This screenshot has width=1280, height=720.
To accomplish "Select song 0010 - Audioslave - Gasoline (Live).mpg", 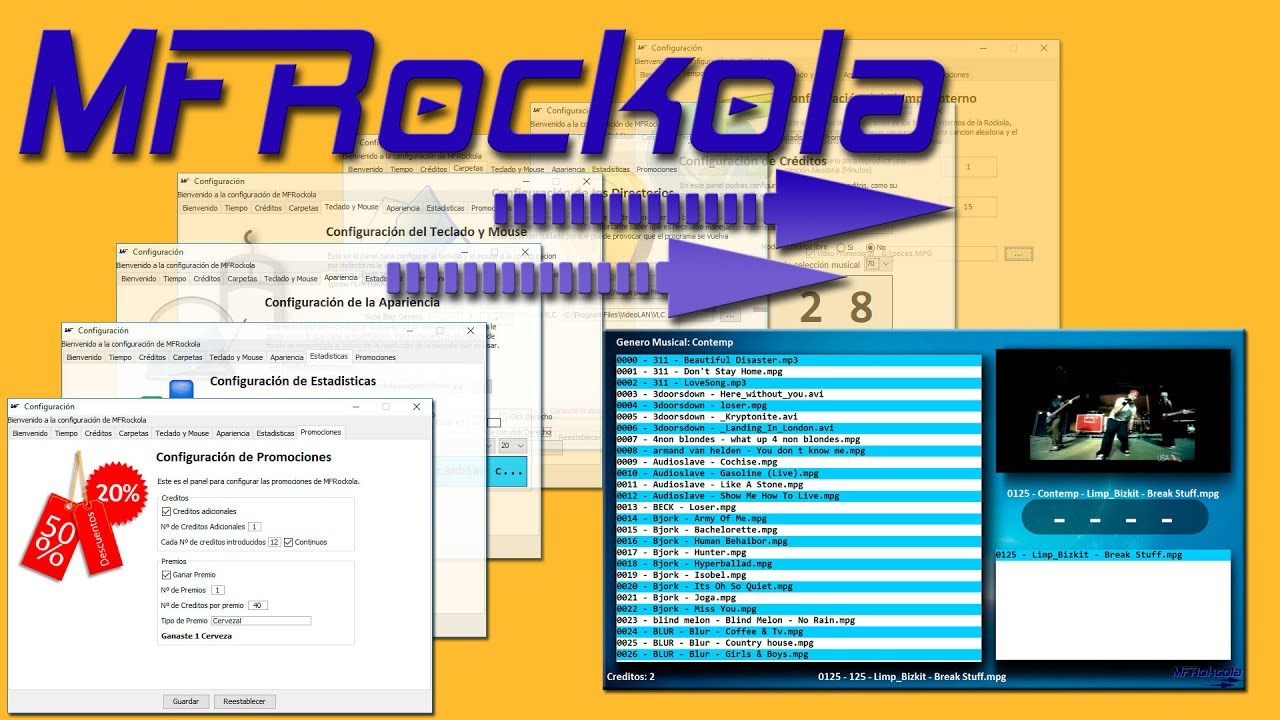I will coord(799,473).
